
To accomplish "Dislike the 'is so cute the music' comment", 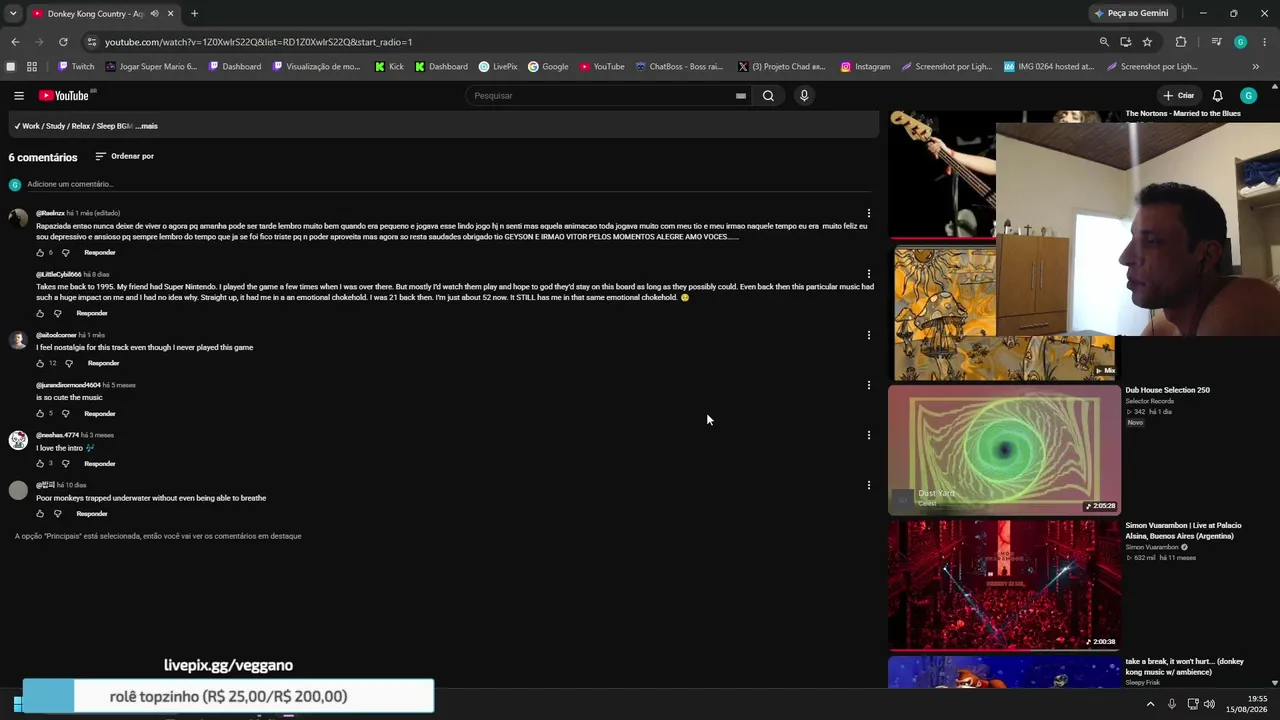I will 66,414.
